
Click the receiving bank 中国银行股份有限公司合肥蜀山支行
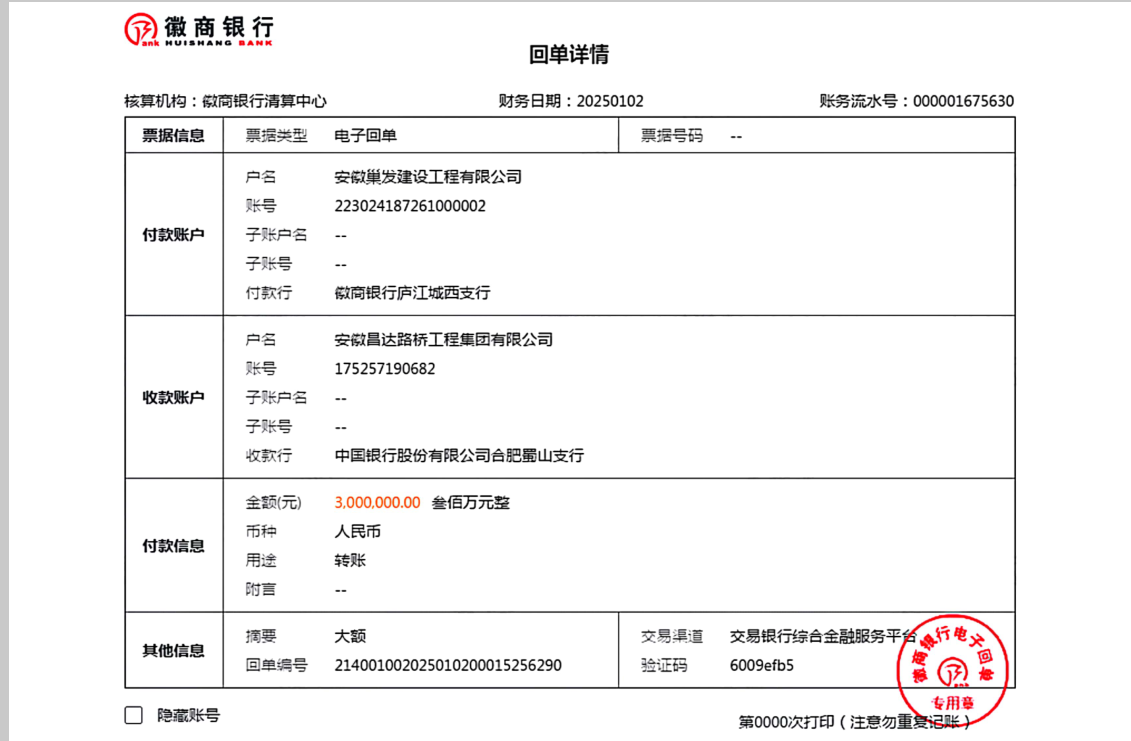(x=459, y=456)
